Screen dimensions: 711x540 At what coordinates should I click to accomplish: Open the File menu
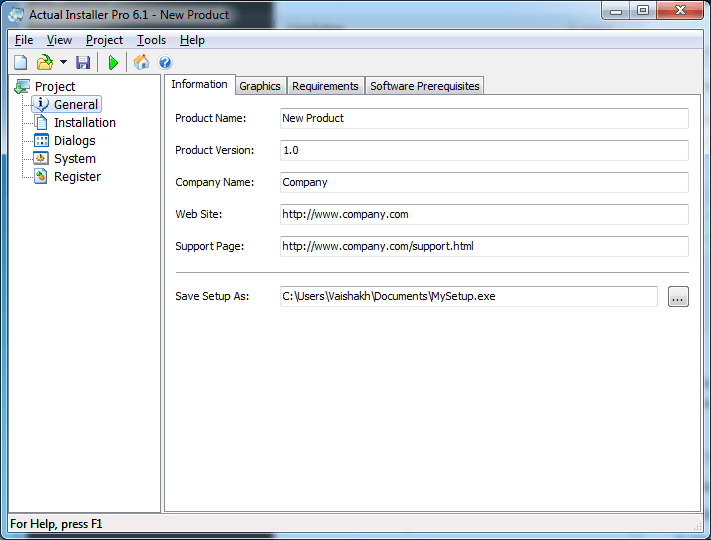click(x=24, y=40)
